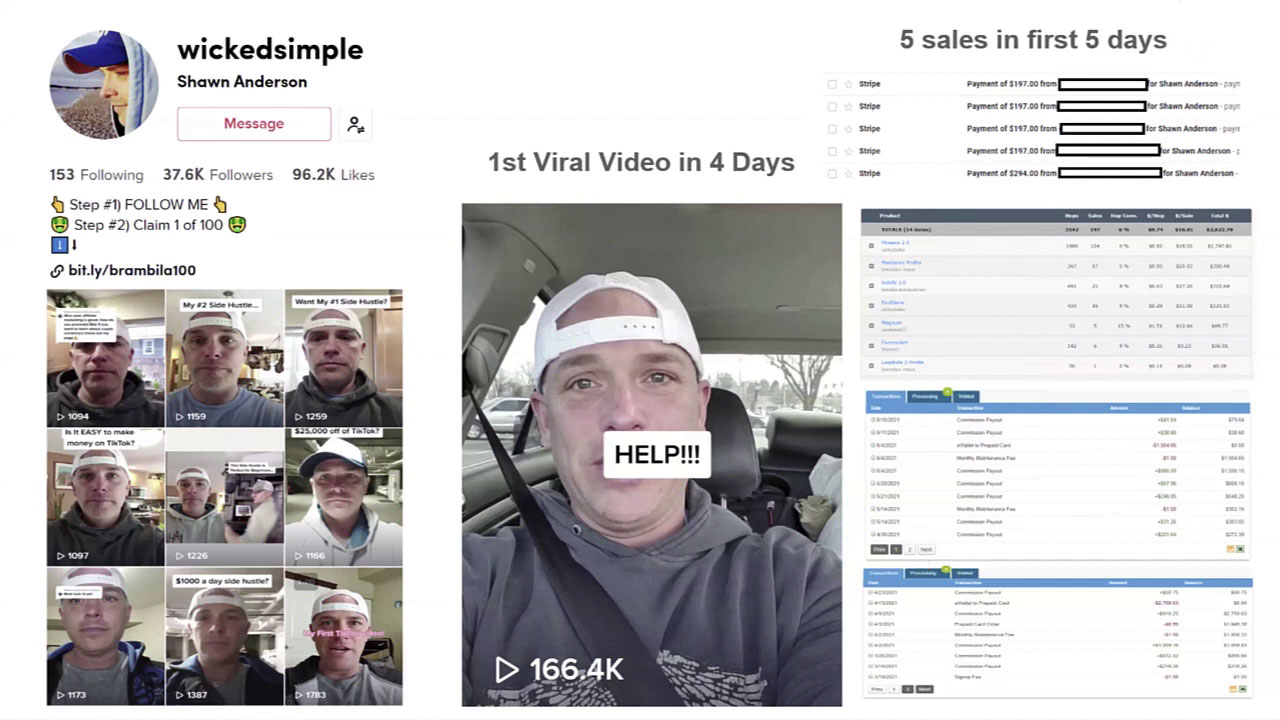Click the 96.2K Likes count
The height and width of the screenshot is (720, 1280).
click(333, 174)
